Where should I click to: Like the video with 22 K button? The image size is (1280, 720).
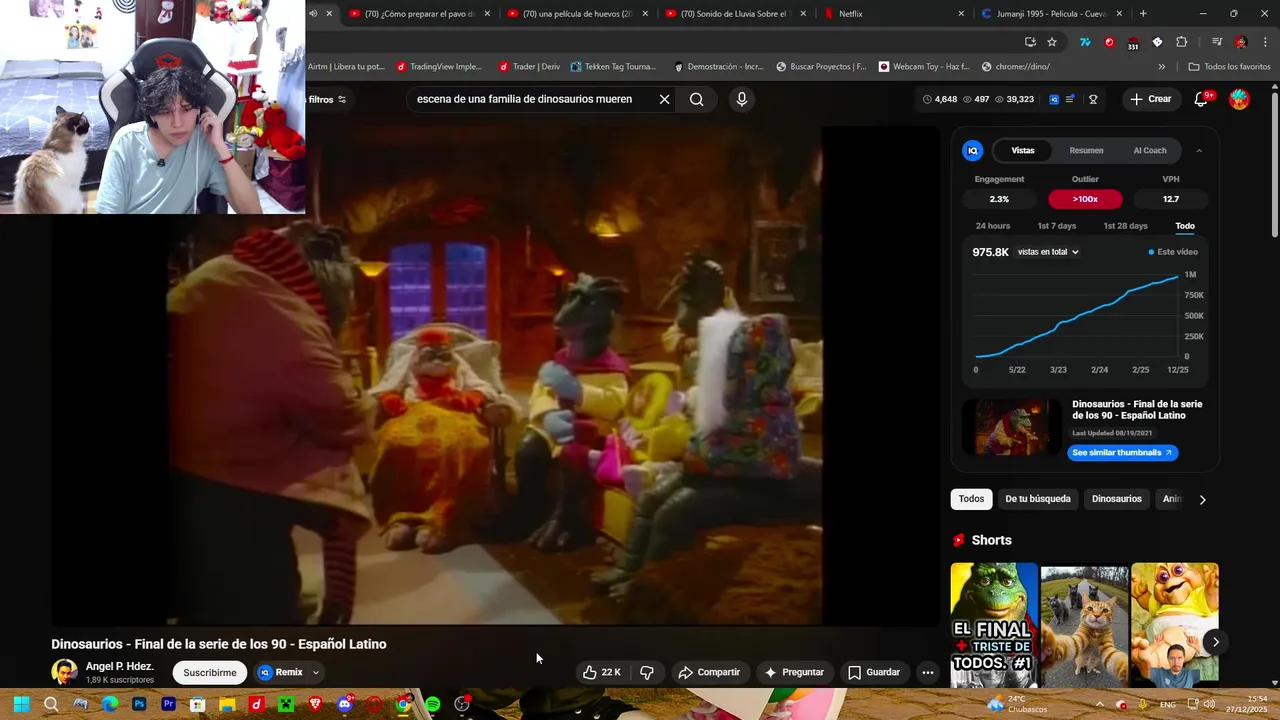point(602,672)
